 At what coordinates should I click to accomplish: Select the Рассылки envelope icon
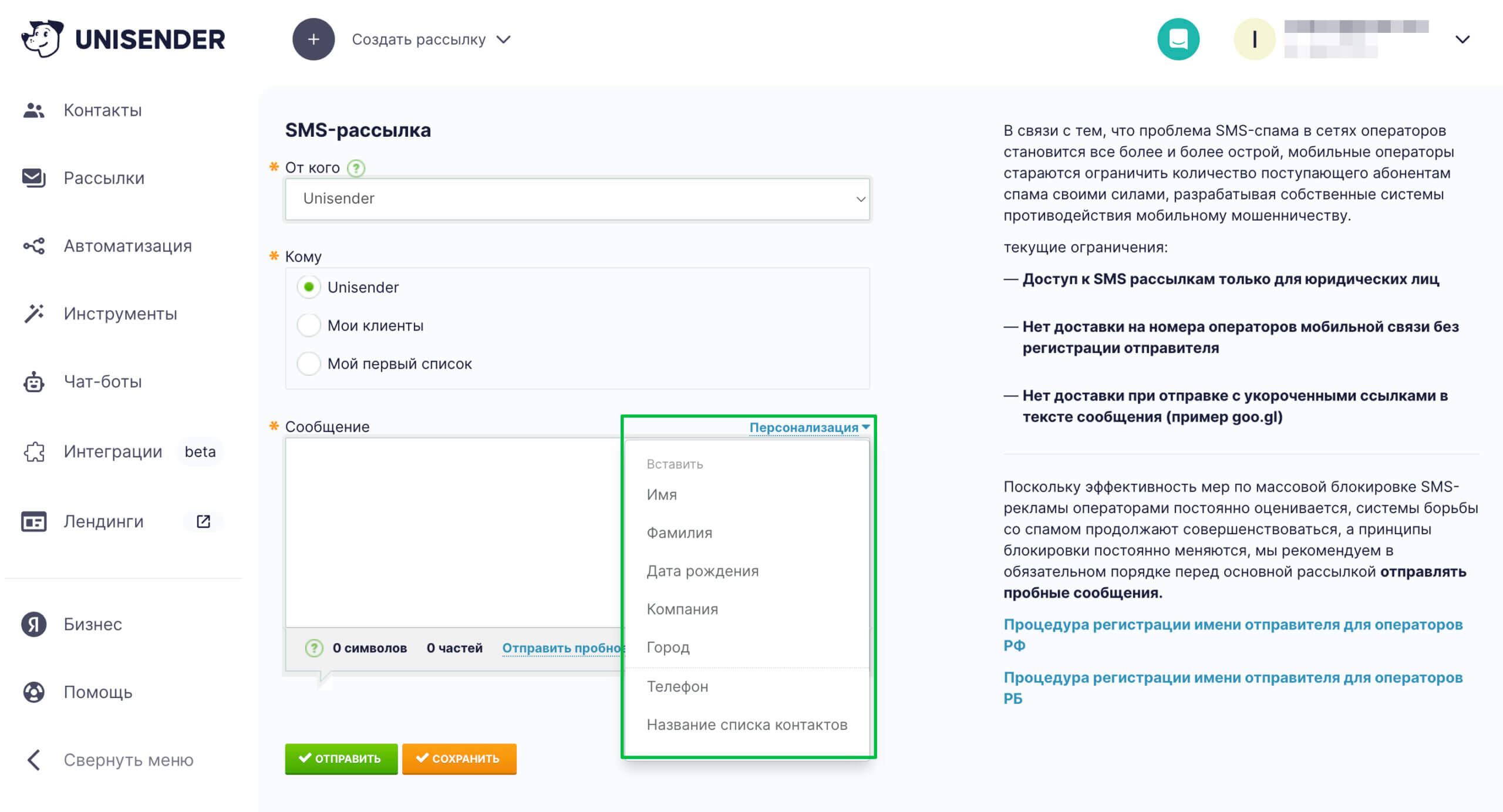tap(33, 178)
